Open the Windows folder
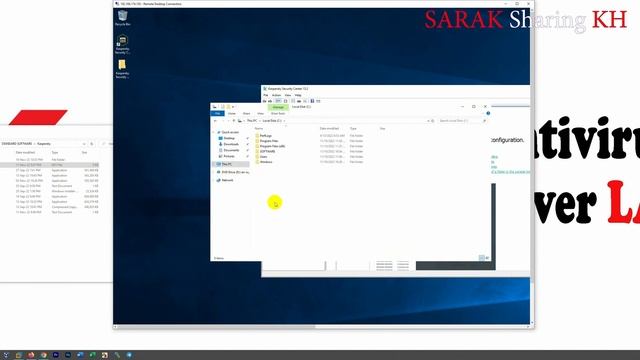This screenshot has height=360, width=640. [264, 162]
